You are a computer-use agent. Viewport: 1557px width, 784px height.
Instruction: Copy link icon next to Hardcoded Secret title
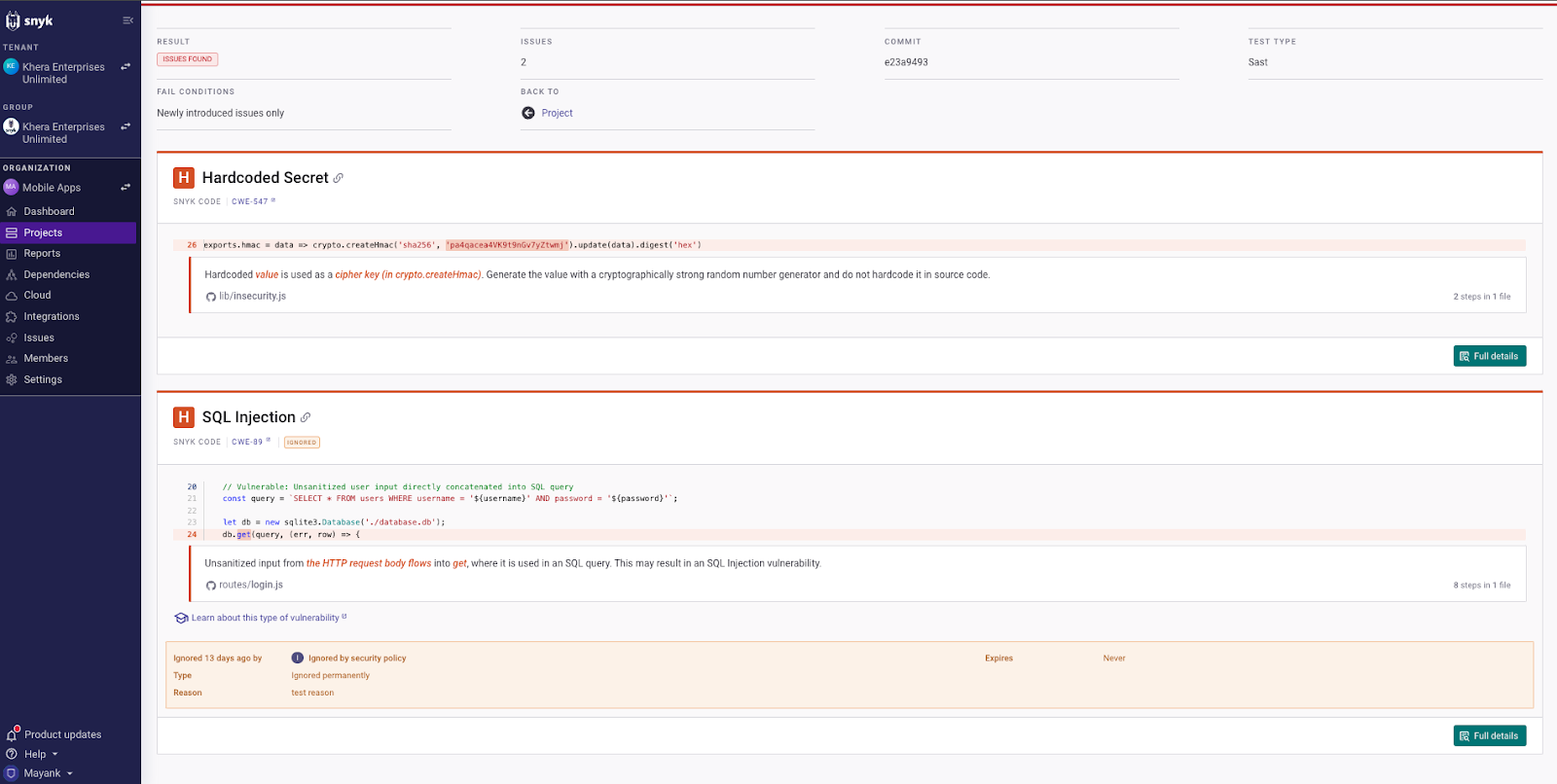pos(339,178)
